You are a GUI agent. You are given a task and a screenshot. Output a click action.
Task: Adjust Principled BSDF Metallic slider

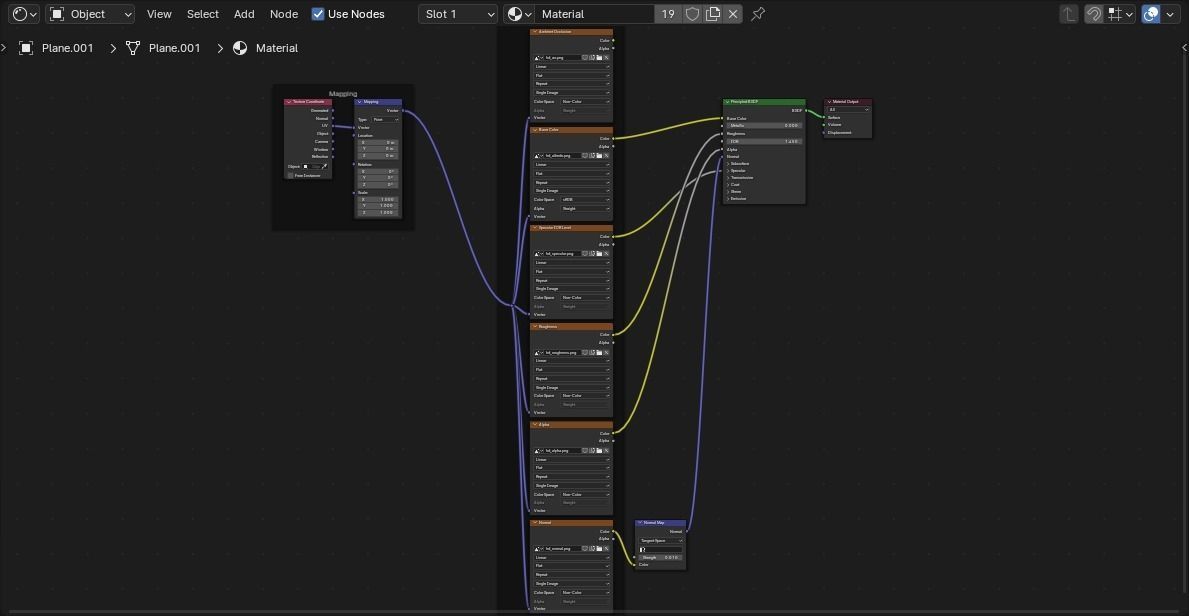(x=764, y=126)
